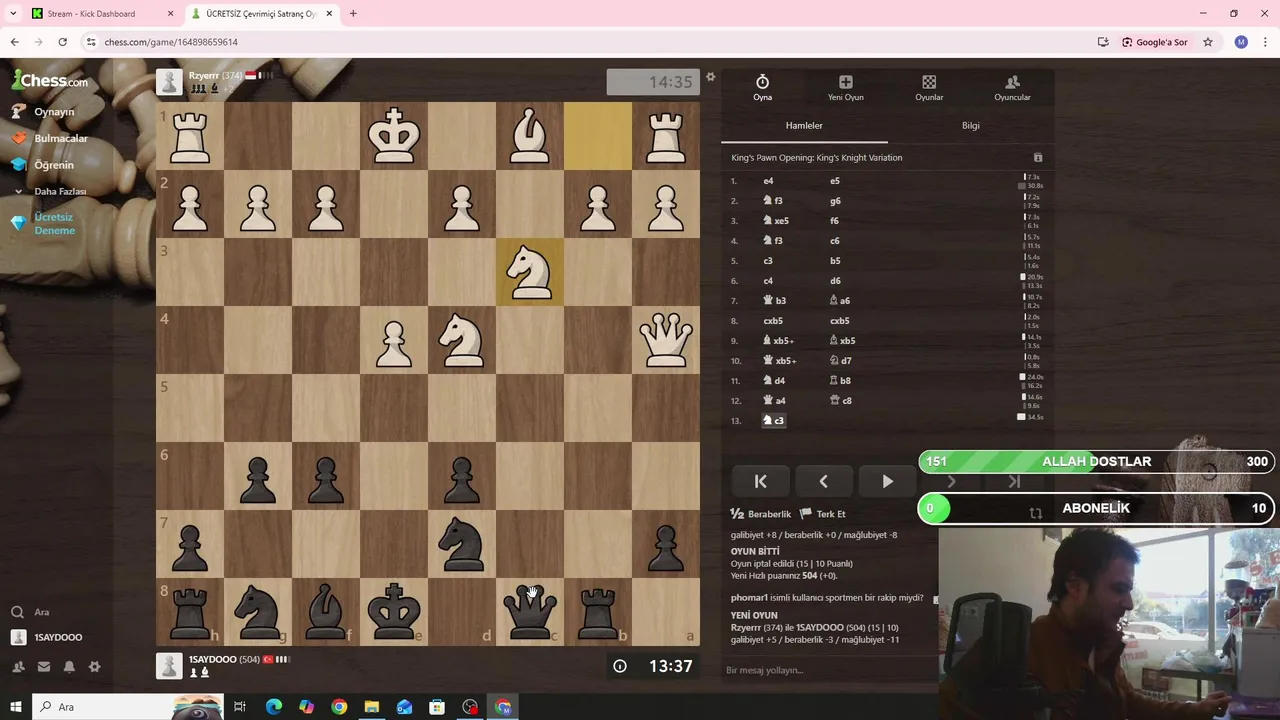
Task: Open Microsoft Store from taskbar
Action: click(437, 707)
